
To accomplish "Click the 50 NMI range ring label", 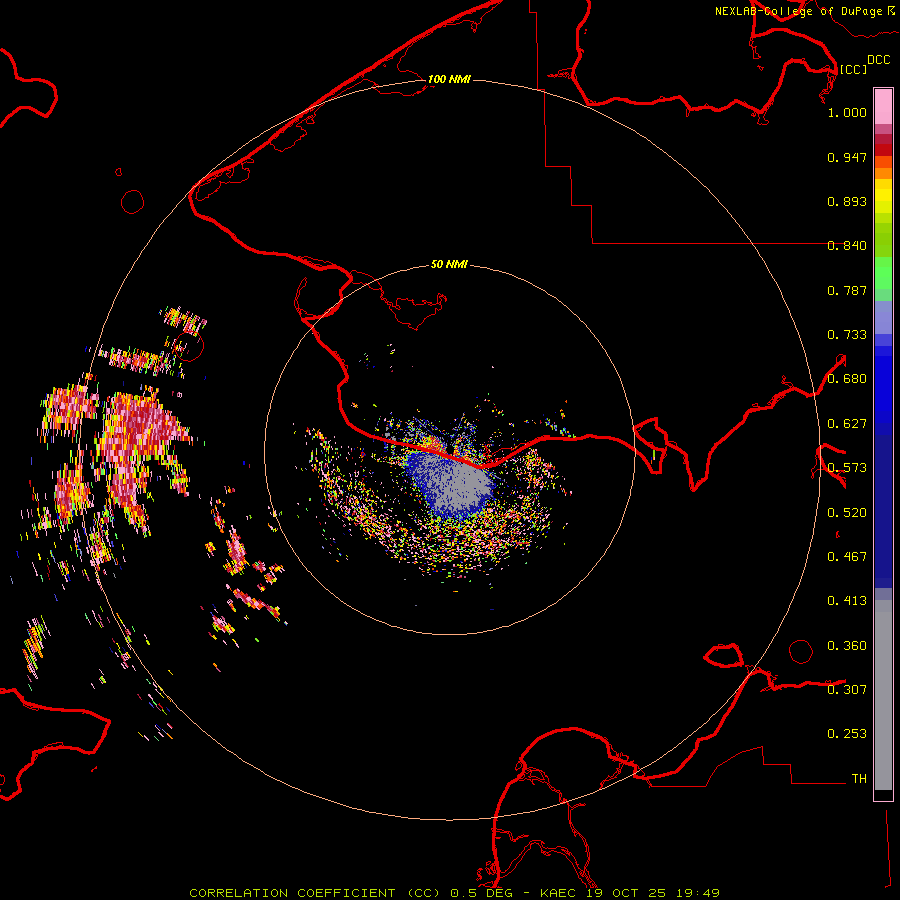I will tap(449, 265).
